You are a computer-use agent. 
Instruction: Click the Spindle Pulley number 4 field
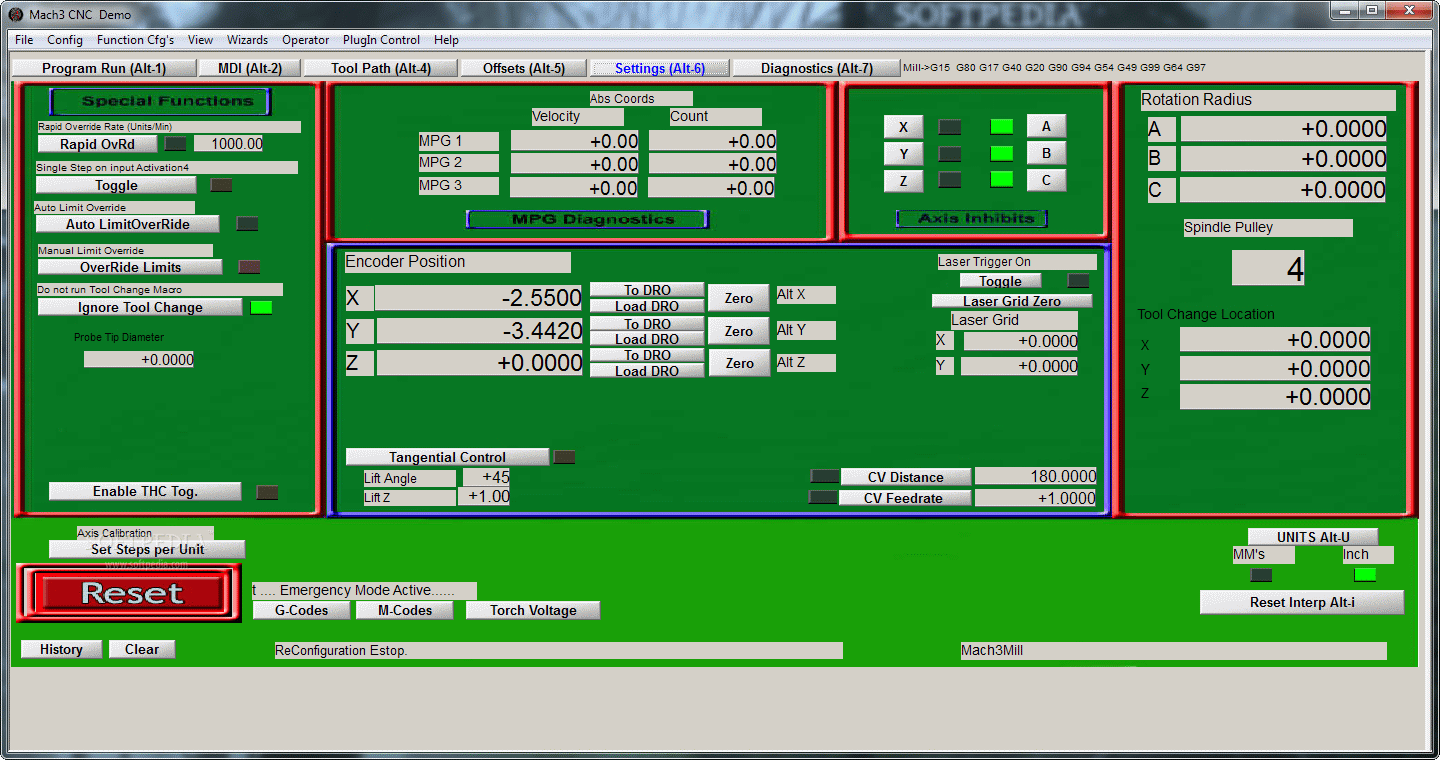pyautogui.click(x=1268, y=268)
